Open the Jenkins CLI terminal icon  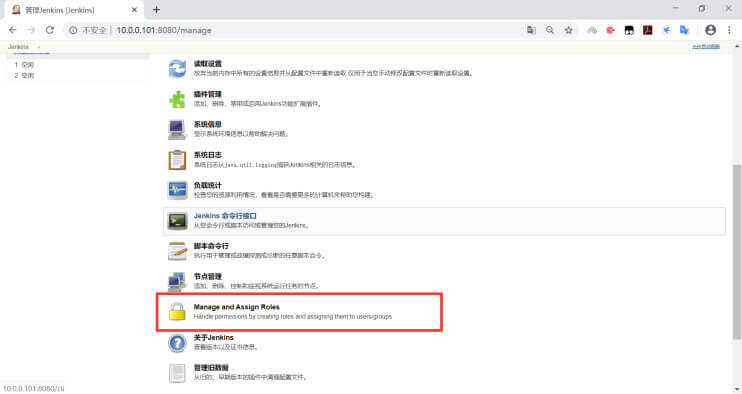pyautogui.click(x=177, y=221)
